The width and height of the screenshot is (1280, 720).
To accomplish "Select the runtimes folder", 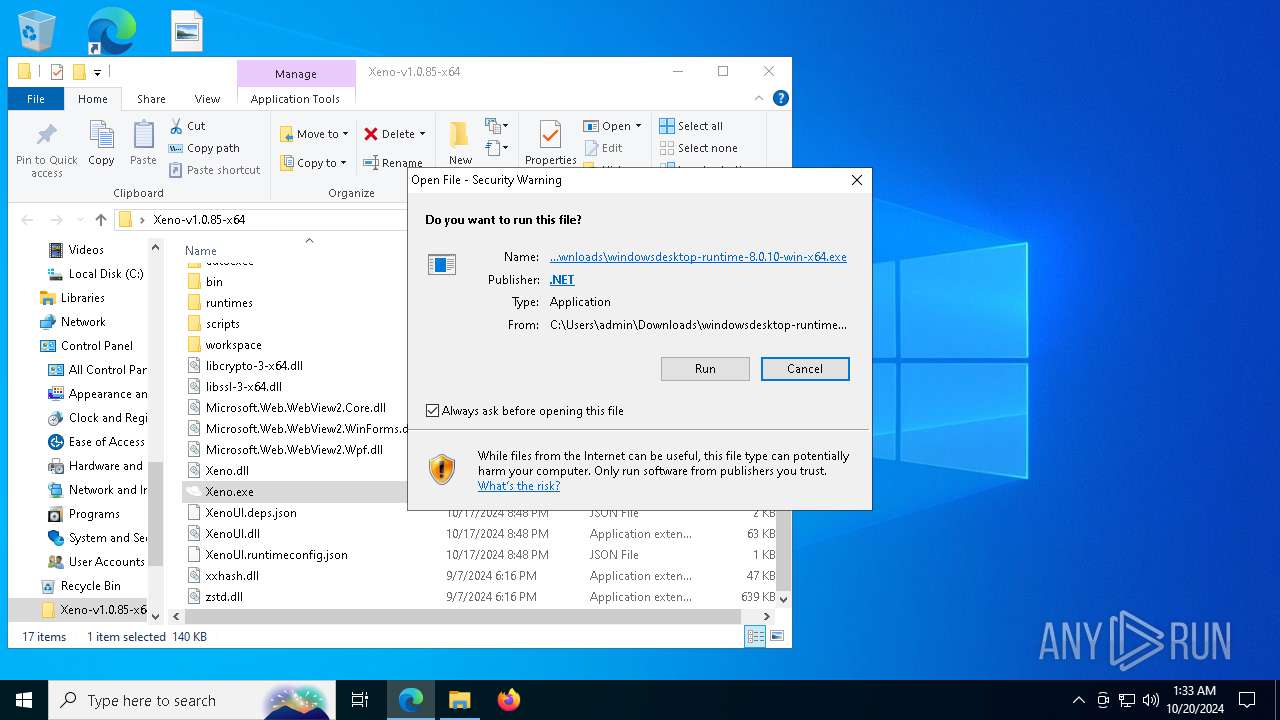I will coord(229,303).
